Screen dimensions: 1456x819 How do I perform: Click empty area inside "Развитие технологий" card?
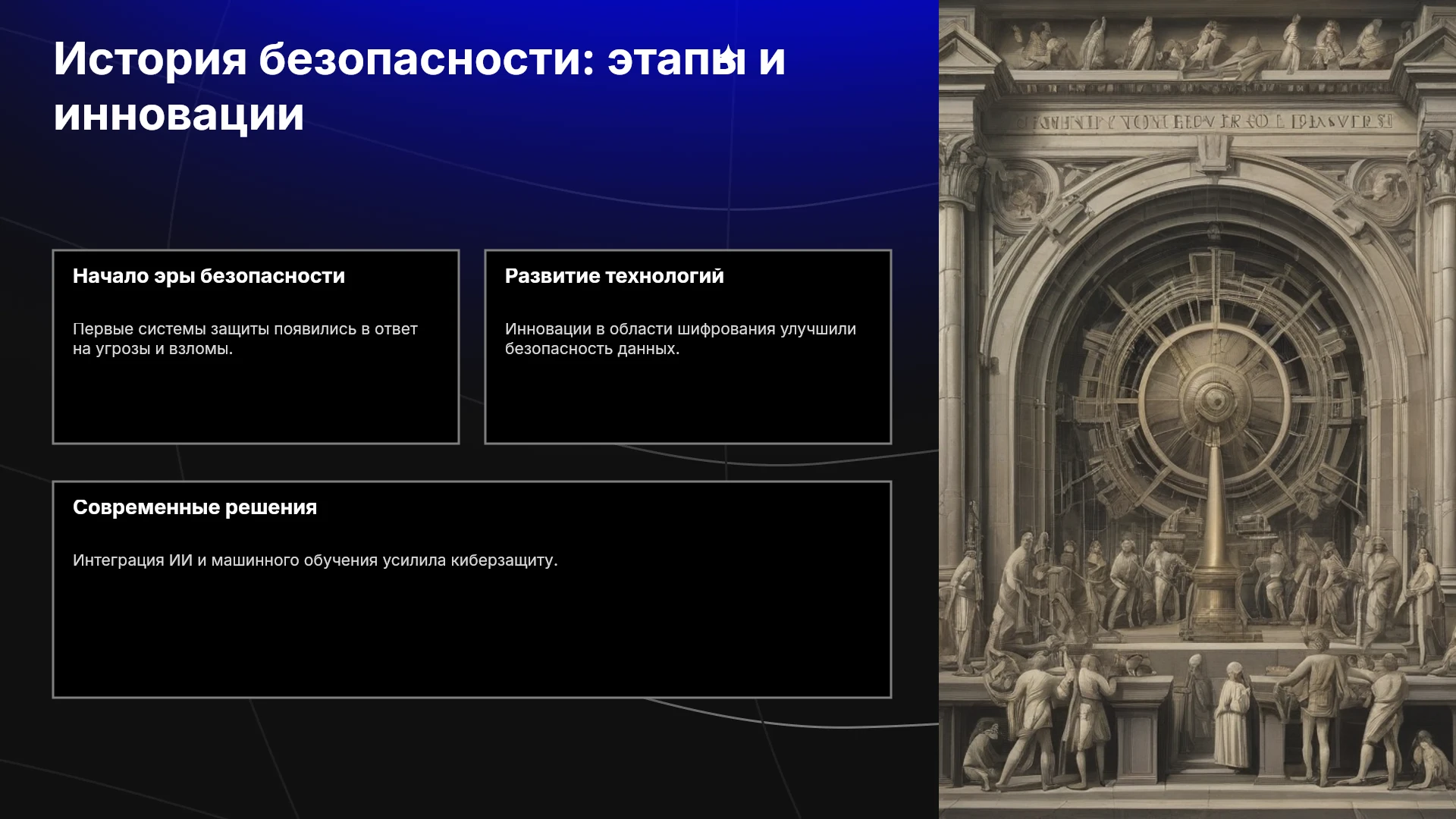688,400
